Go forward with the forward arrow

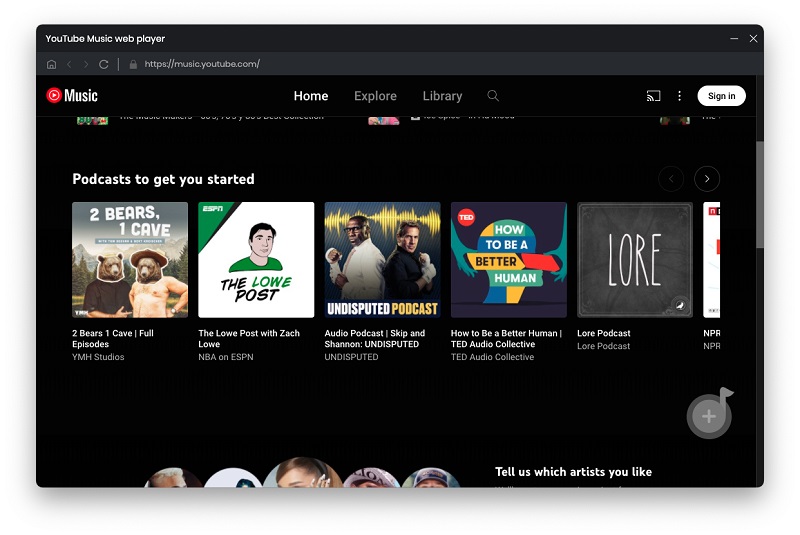[86, 64]
